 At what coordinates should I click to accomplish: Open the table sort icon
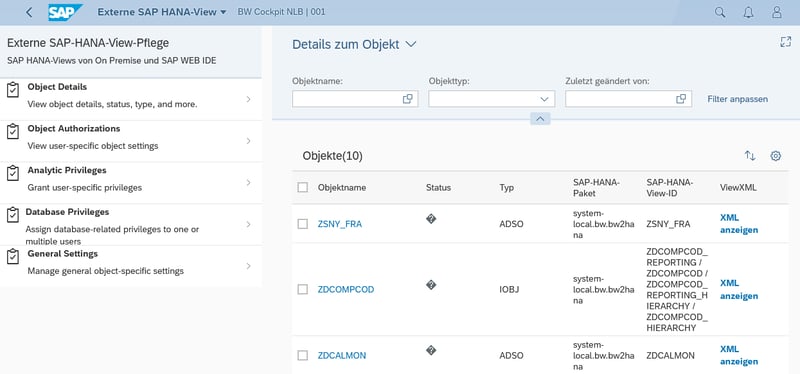point(750,156)
